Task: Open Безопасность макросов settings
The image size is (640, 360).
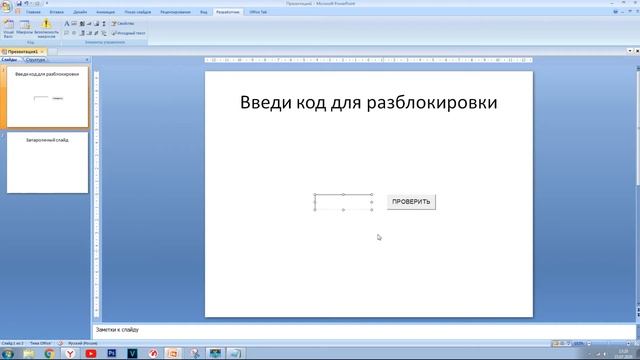Action: coord(46,29)
